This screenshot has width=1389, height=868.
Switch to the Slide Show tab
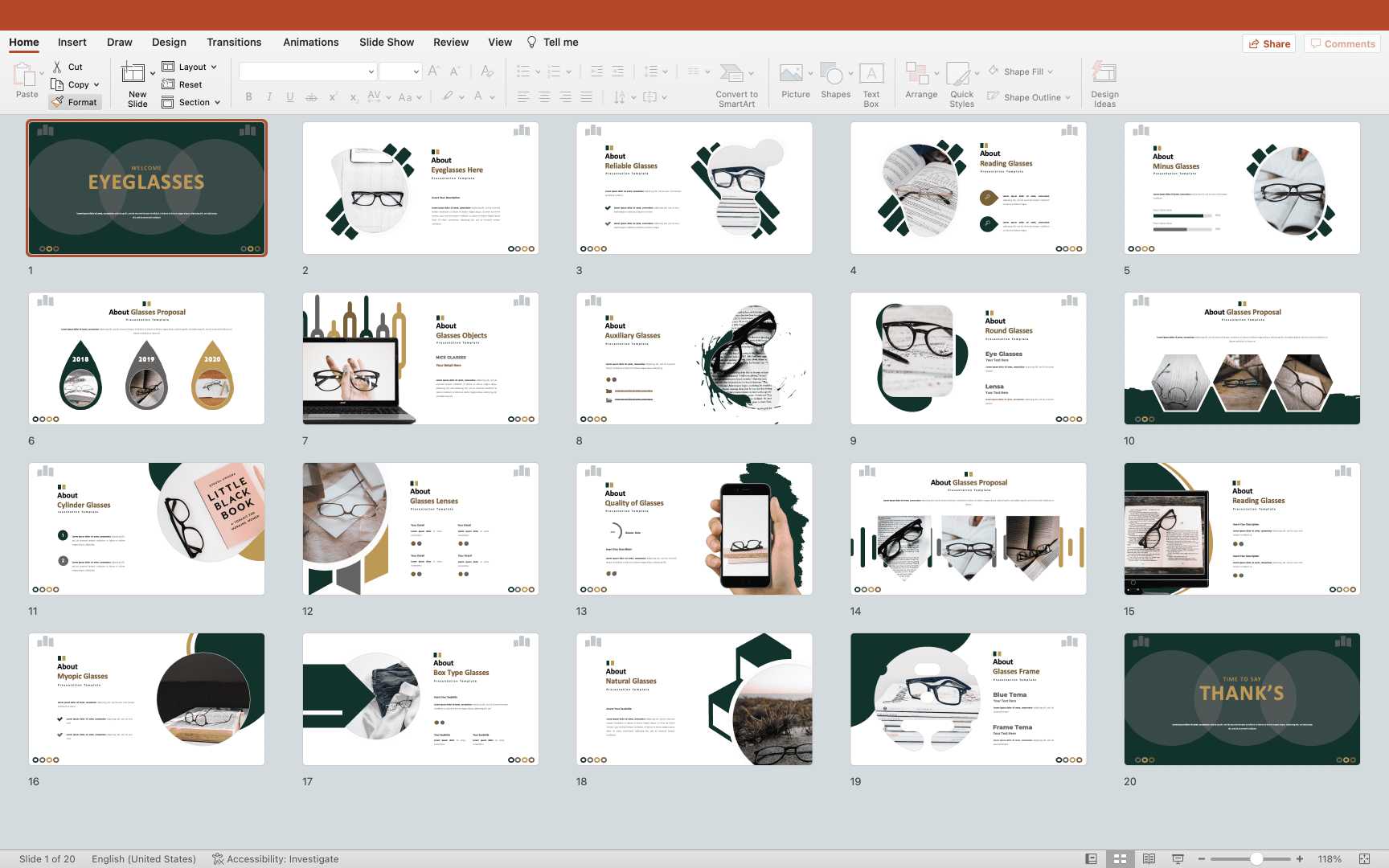[386, 42]
